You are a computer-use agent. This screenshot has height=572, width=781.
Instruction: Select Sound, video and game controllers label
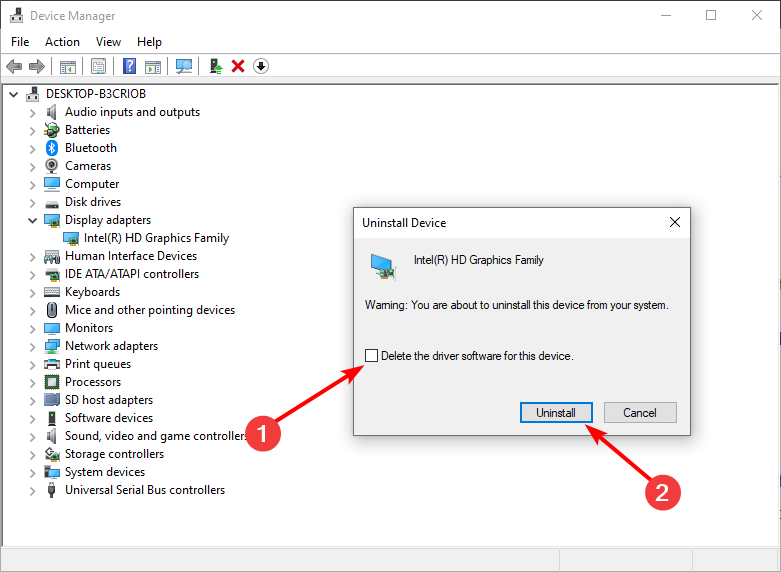[156, 436]
